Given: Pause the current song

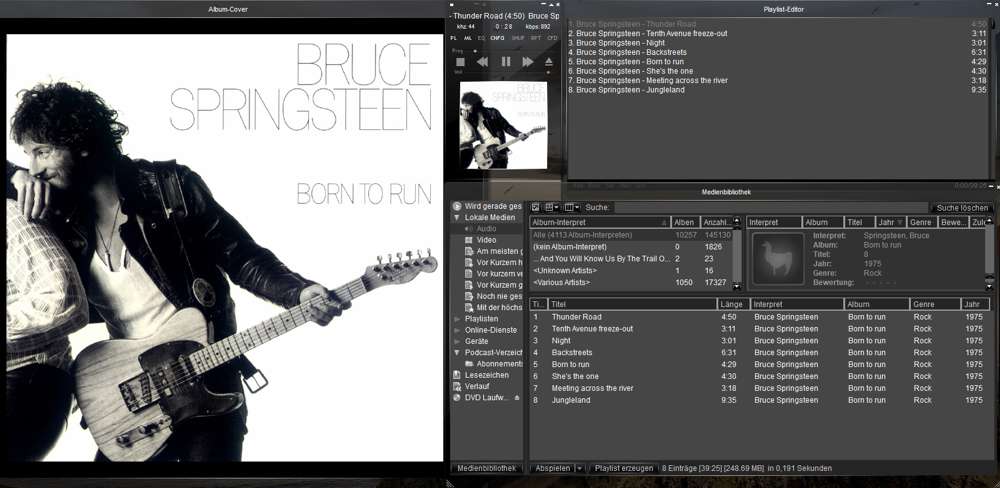Looking at the screenshot, I should pyautogui.click(x=505, y=62).
